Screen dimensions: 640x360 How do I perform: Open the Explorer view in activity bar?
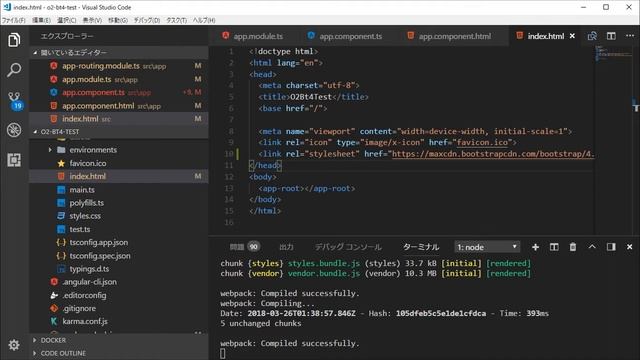[14, 40]
